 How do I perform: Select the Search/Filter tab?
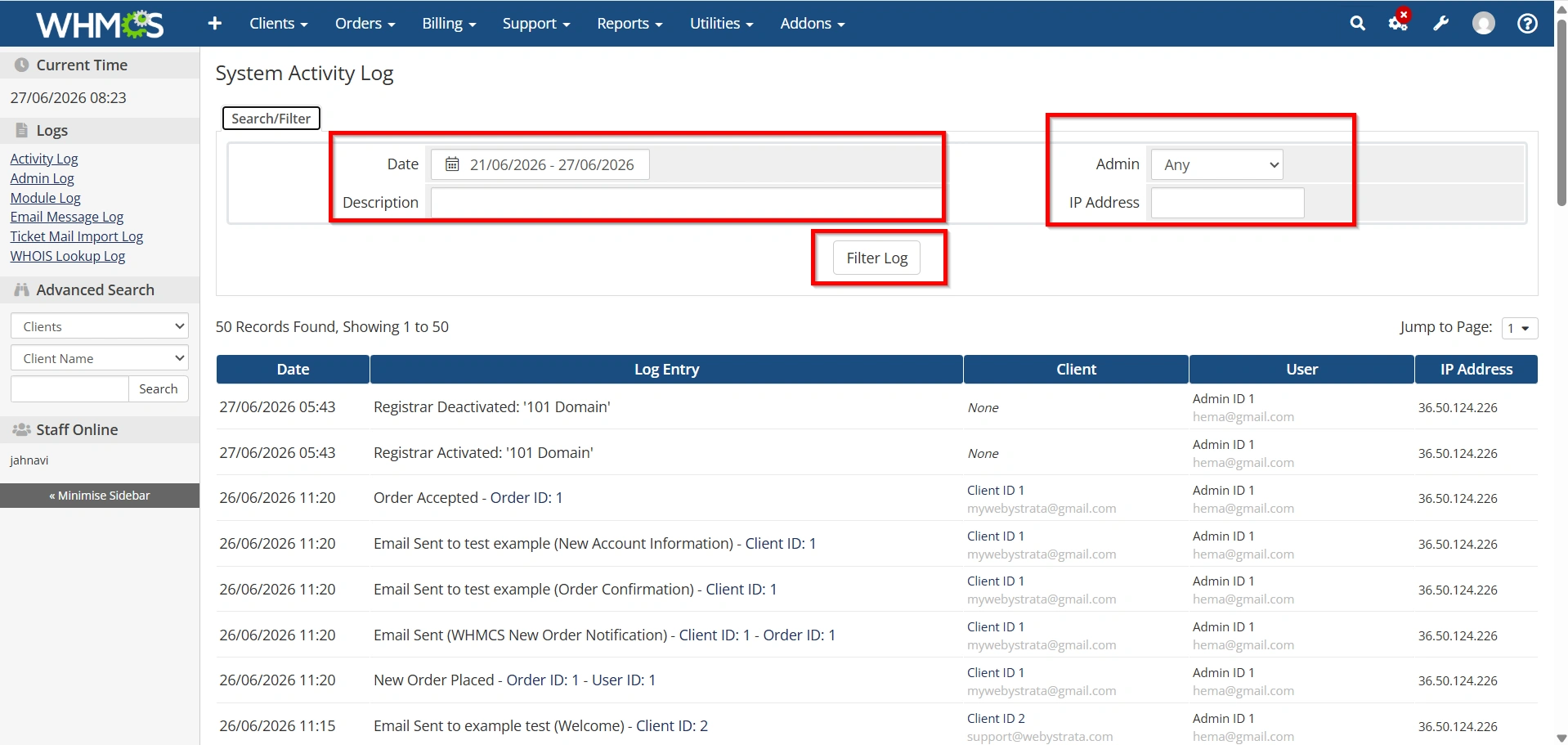pos(271,119)
